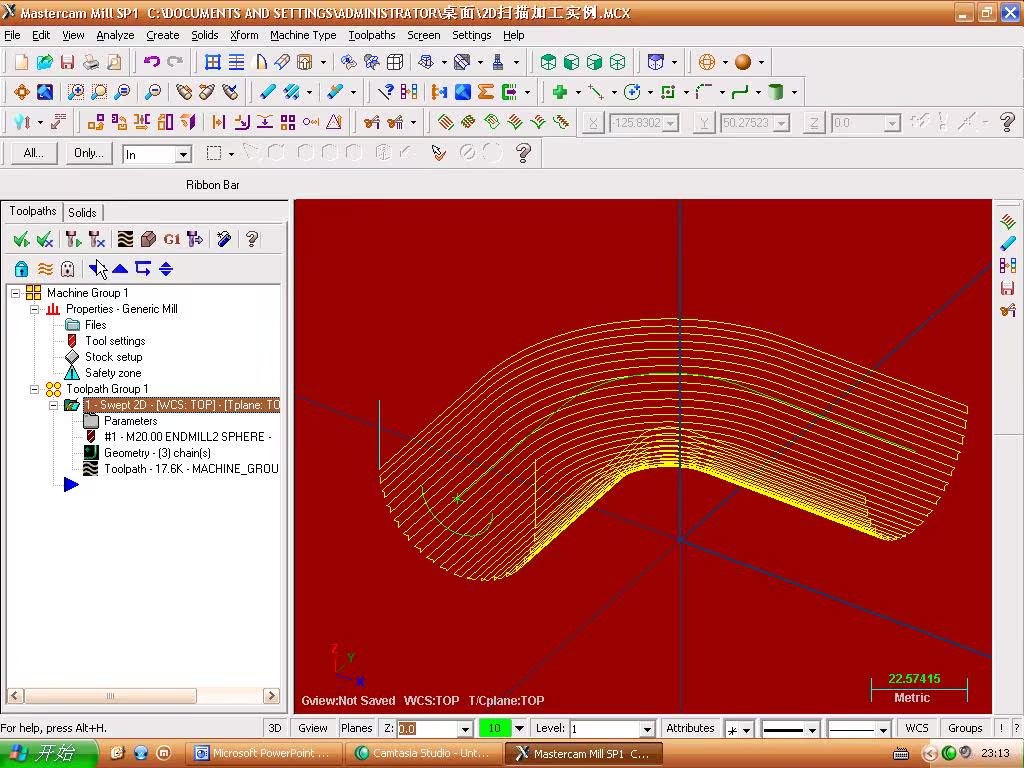Open the Xform menu
The width and height of the screenshot is (1024, 768).
tap(244, 35)
